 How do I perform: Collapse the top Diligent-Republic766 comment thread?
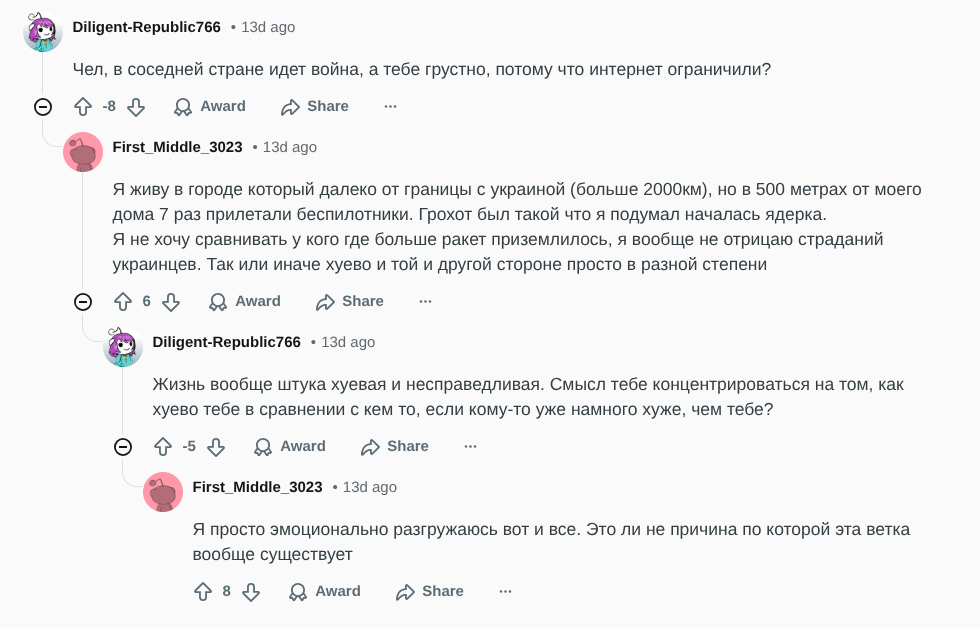click(x=43, y=107)
